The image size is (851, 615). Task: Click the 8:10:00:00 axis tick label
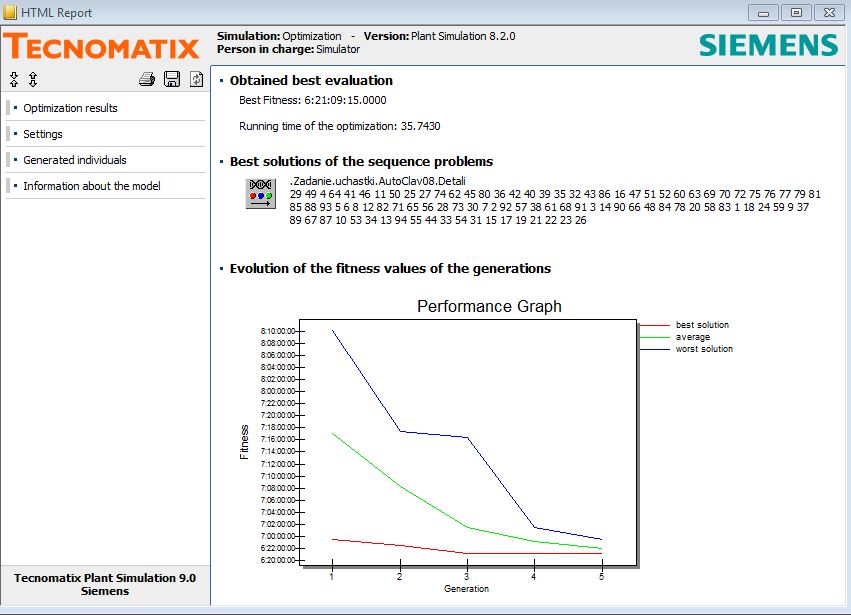(x=278, y=331)
